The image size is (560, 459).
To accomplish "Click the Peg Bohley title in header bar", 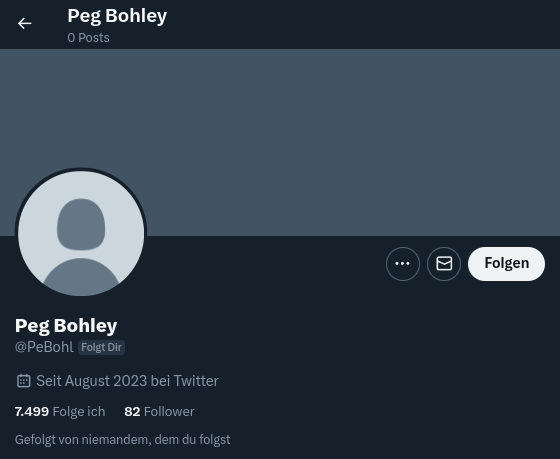I will [x=117, y=16].
